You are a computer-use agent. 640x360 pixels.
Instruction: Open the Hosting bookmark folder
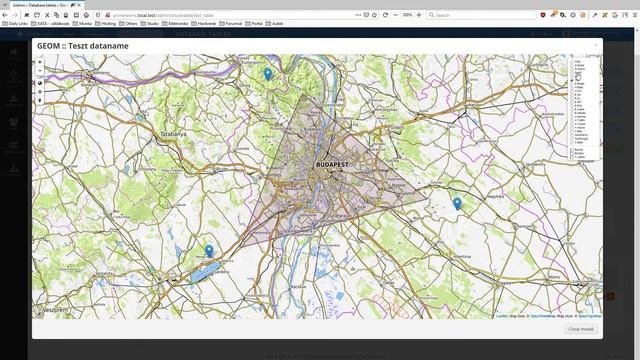point(106,24)
